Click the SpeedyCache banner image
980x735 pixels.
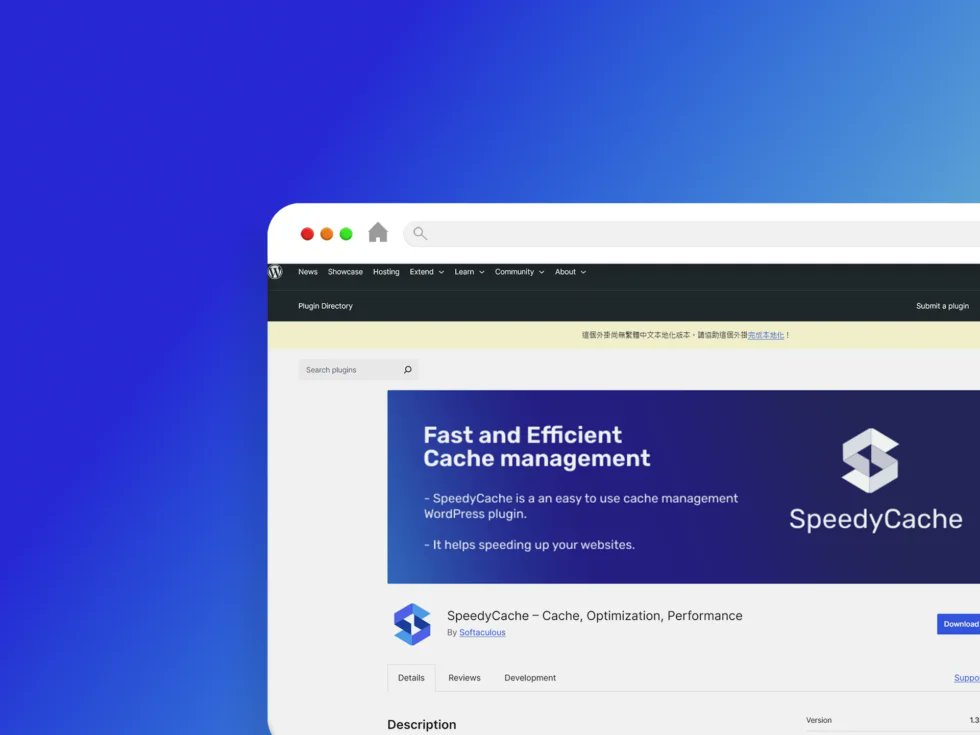point(684,487)
